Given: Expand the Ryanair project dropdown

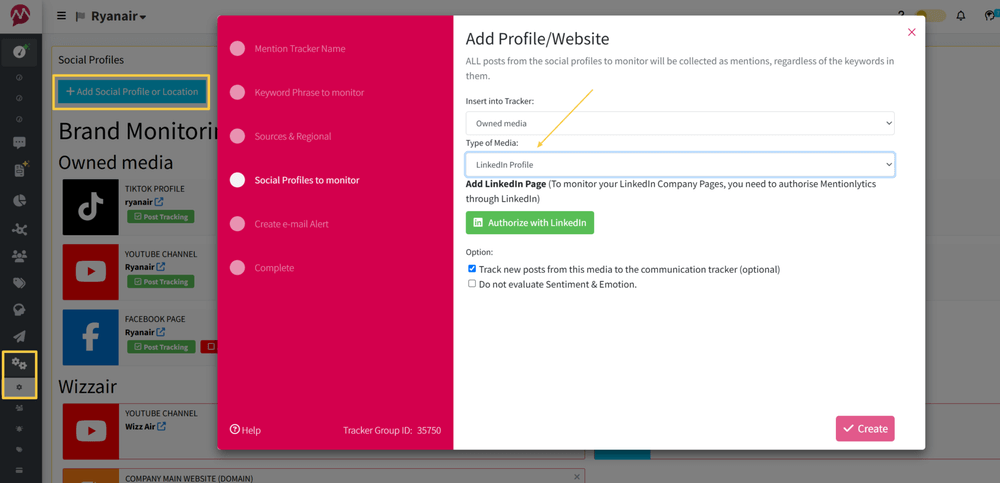Looking at the screenshot, I should [119, 16].
